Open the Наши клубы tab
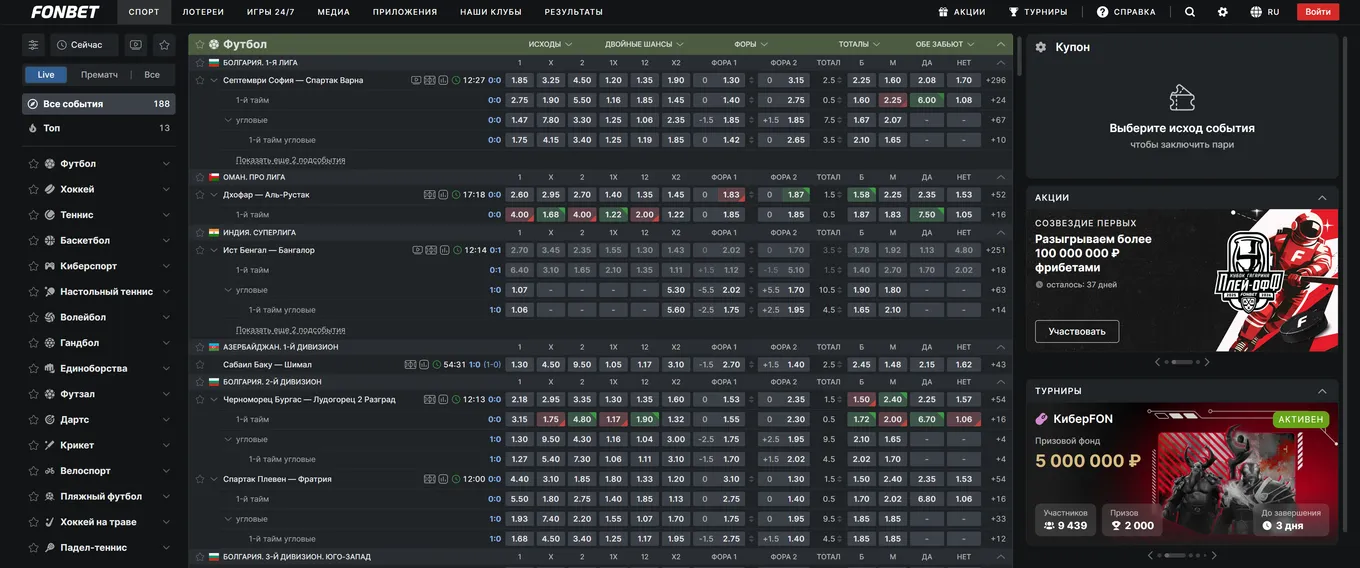This screenshot has height=568, width=1360. [x=491, y=12]
